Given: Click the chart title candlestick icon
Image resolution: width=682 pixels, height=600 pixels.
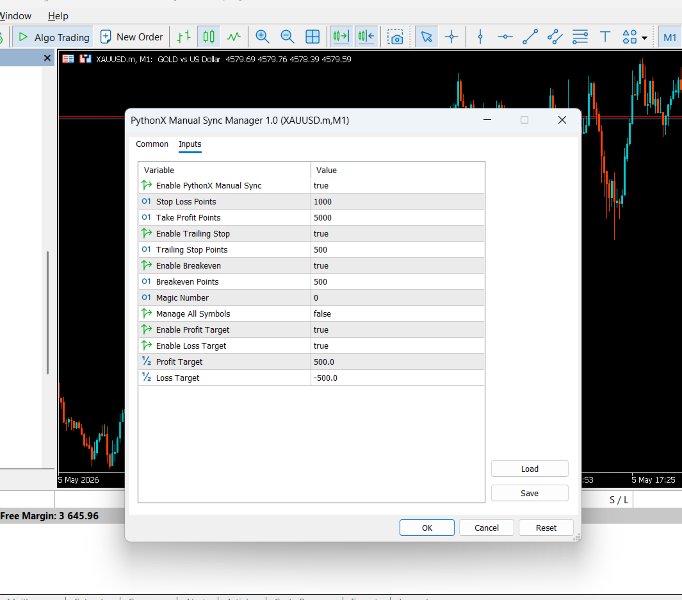Looking at the screenshot, I should point(85,59).
